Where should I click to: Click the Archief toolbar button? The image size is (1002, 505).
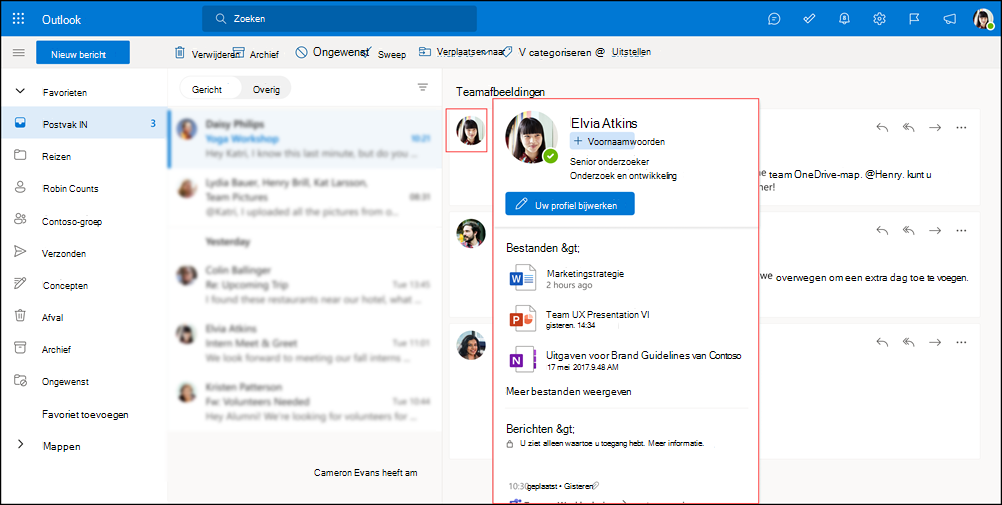(x=256, y=54)
